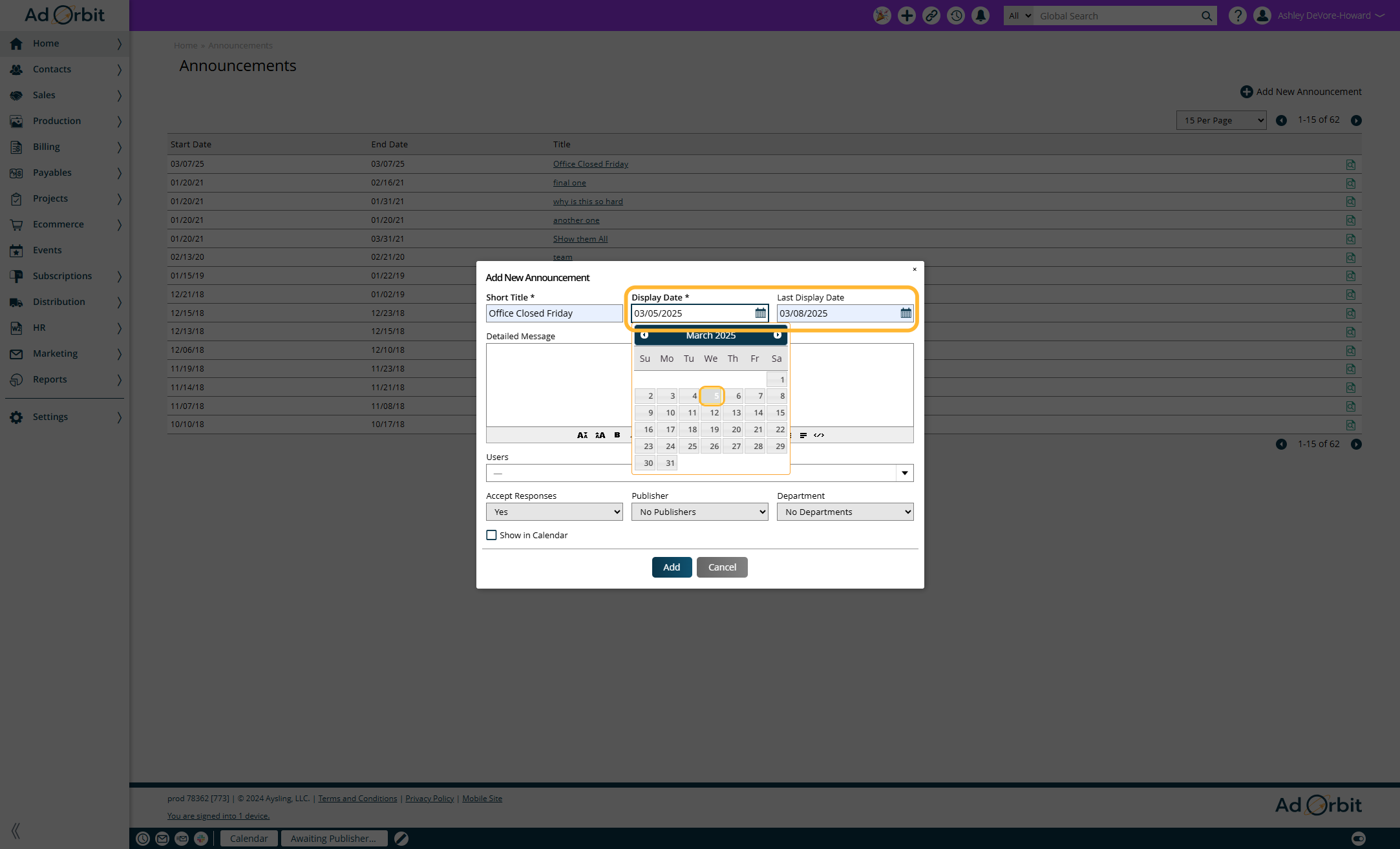Expand the Contacts sidebar menu chevron

point(119,70)
